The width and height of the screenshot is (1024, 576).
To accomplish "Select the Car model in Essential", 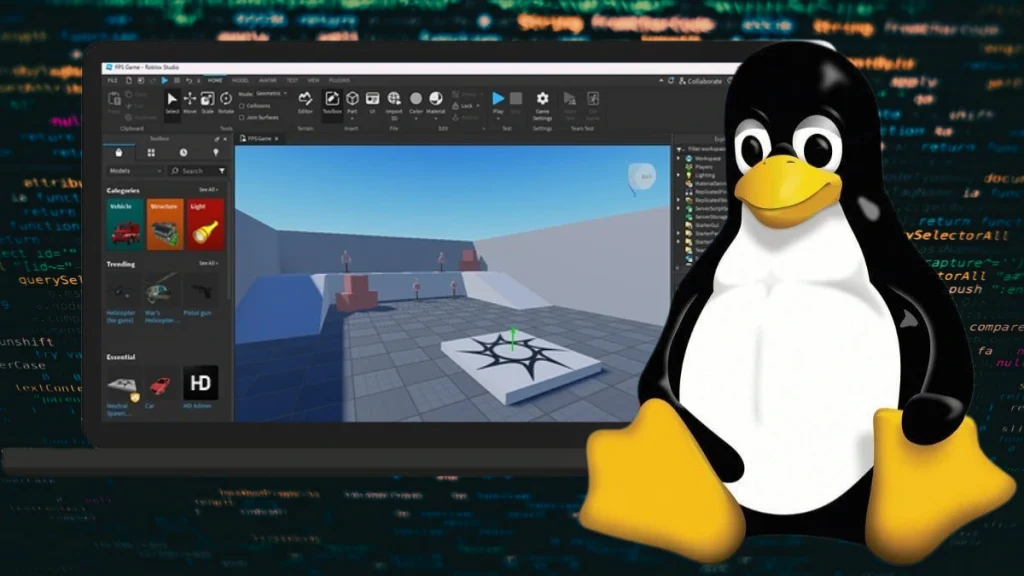I will (159, 385).
